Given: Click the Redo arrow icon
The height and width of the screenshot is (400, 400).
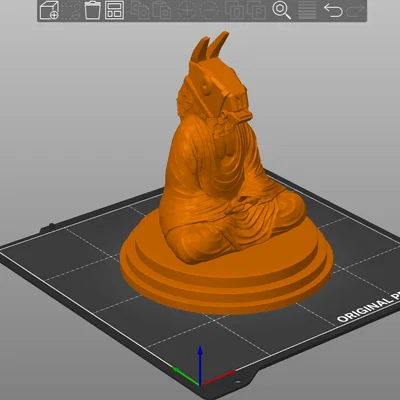Looking at the screenshot, I should tap(355, 10).
